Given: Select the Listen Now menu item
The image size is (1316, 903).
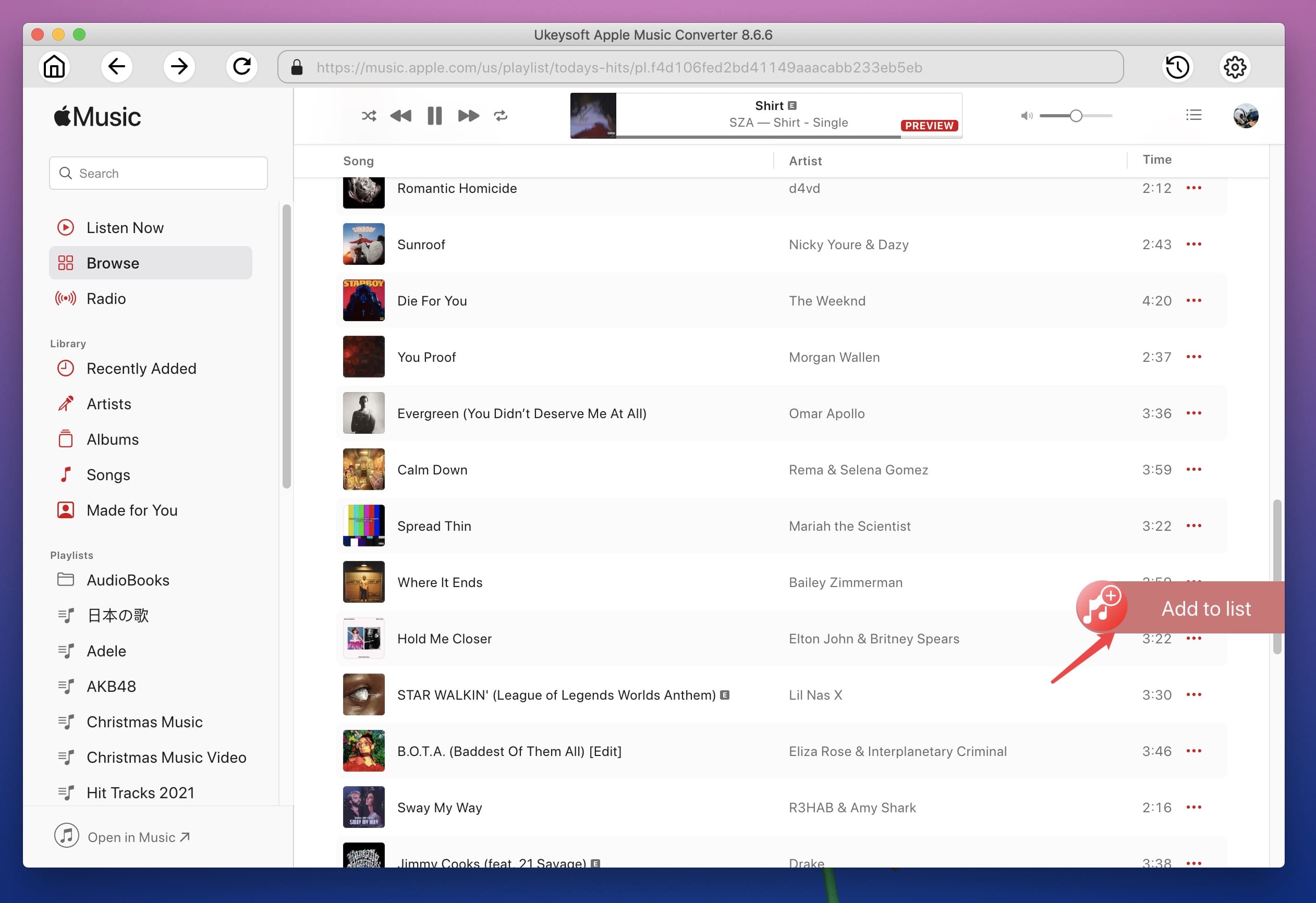Looking at the screenshot, I should 123,226.
